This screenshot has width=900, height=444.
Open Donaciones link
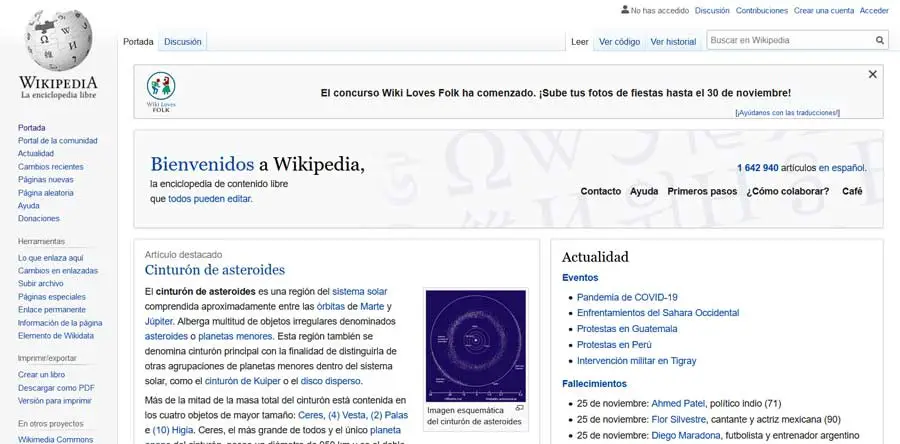click(38, 219)
